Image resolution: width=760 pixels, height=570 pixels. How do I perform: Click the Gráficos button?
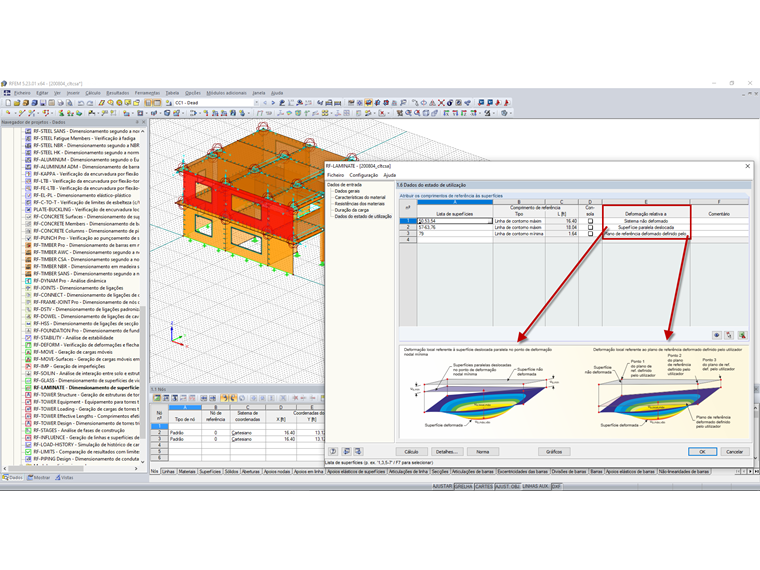pos(554,451)
